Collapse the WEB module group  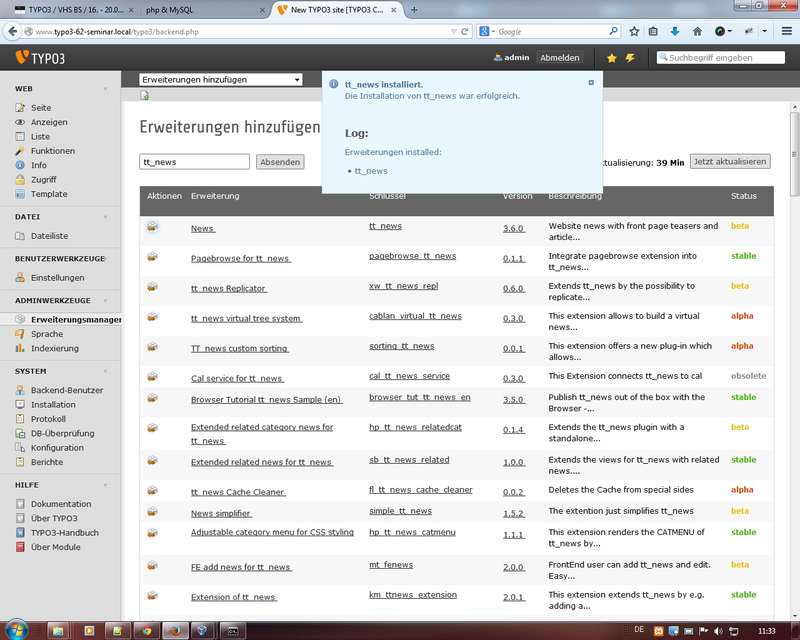pyautogui.click(x=106, y=89)
